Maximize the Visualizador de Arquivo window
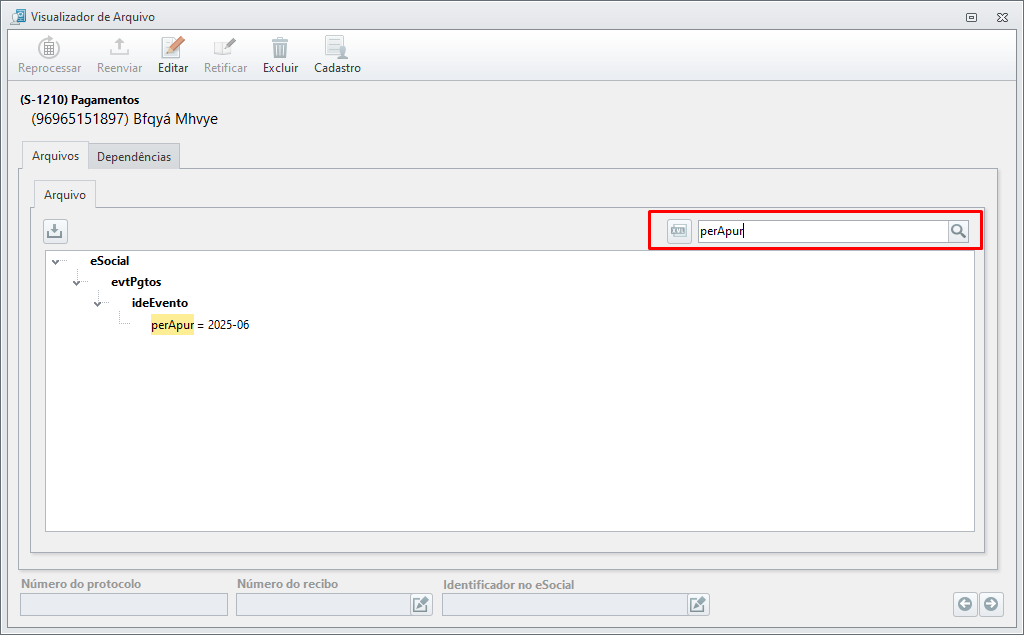Screen dimensions: 1024x635 click(x=971, y=18)
